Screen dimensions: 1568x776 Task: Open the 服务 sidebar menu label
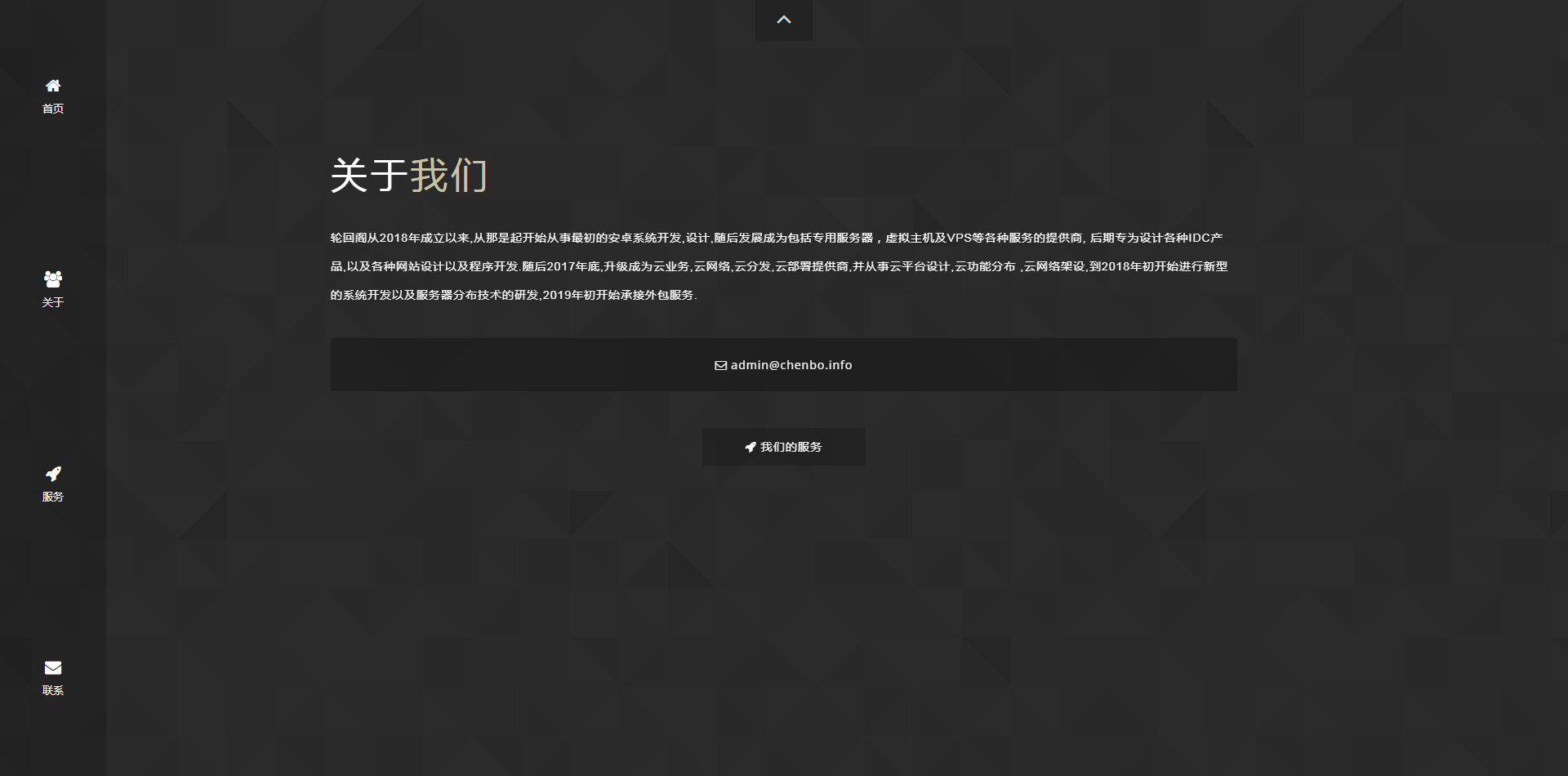(x=53, y=497)
